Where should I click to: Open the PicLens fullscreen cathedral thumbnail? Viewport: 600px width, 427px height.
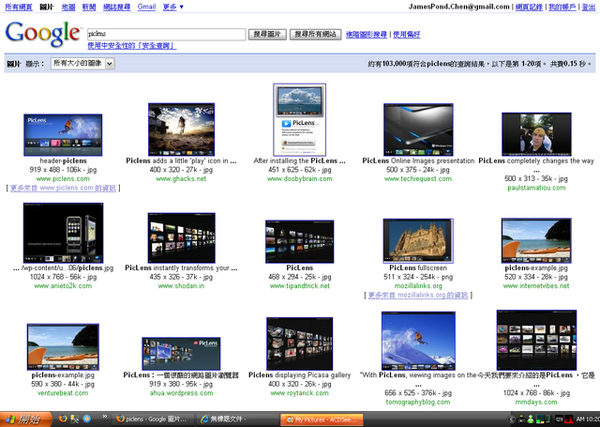coord(418,241)
